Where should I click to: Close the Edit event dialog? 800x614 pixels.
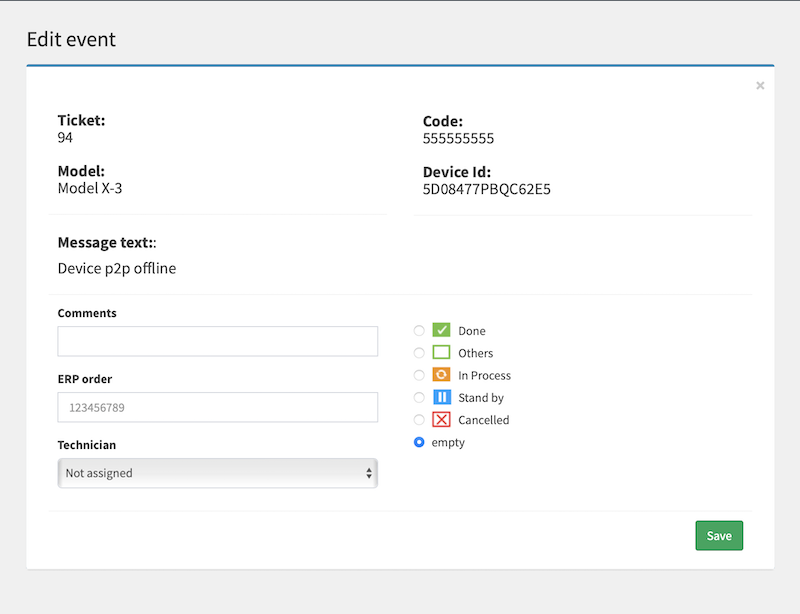(760, 86)
